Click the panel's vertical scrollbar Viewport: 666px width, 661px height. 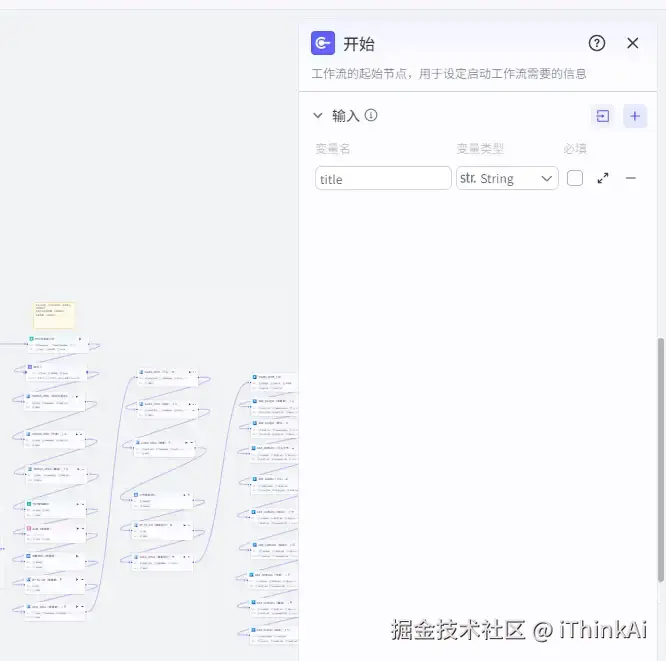[660, 460]
